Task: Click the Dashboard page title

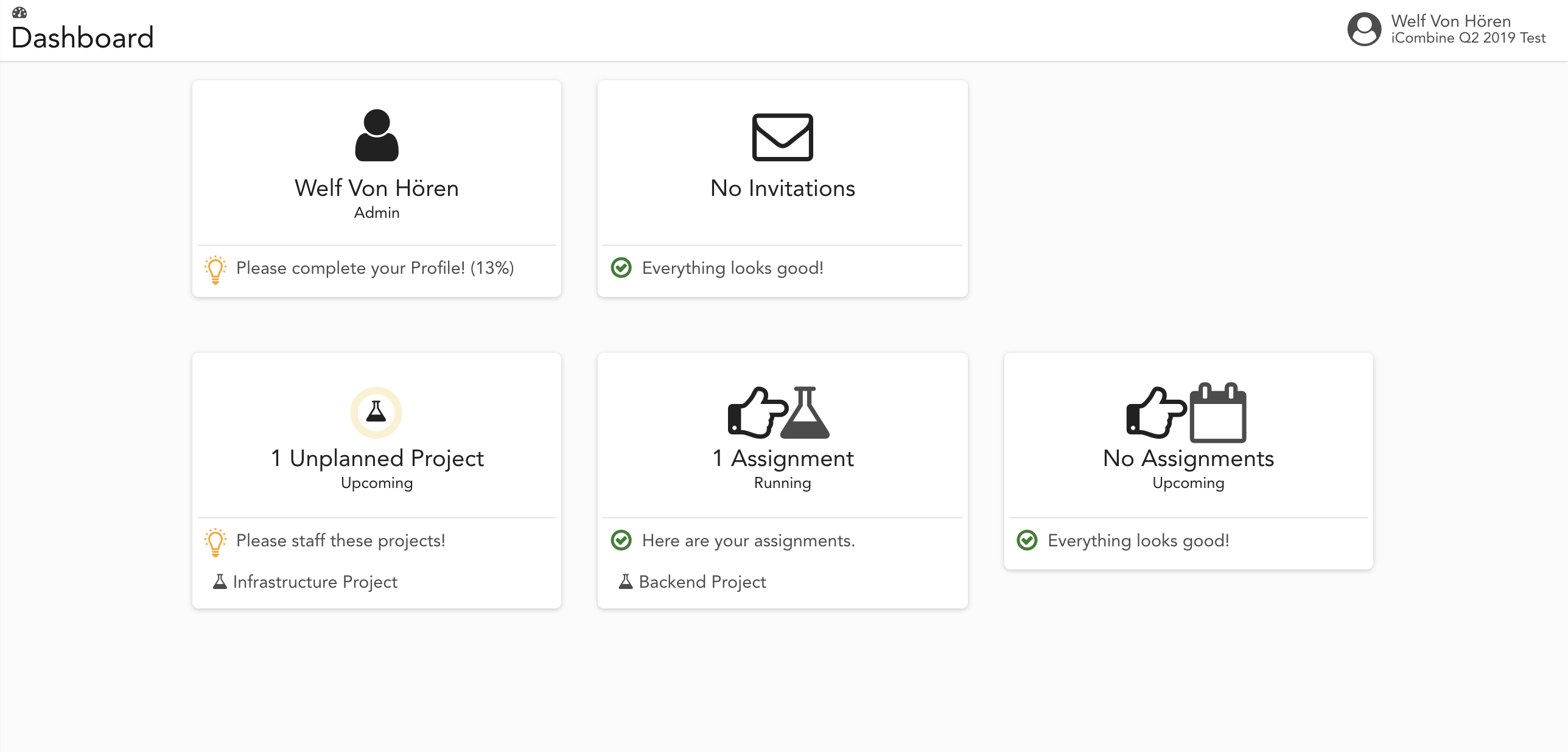Action: click(83, 38)
